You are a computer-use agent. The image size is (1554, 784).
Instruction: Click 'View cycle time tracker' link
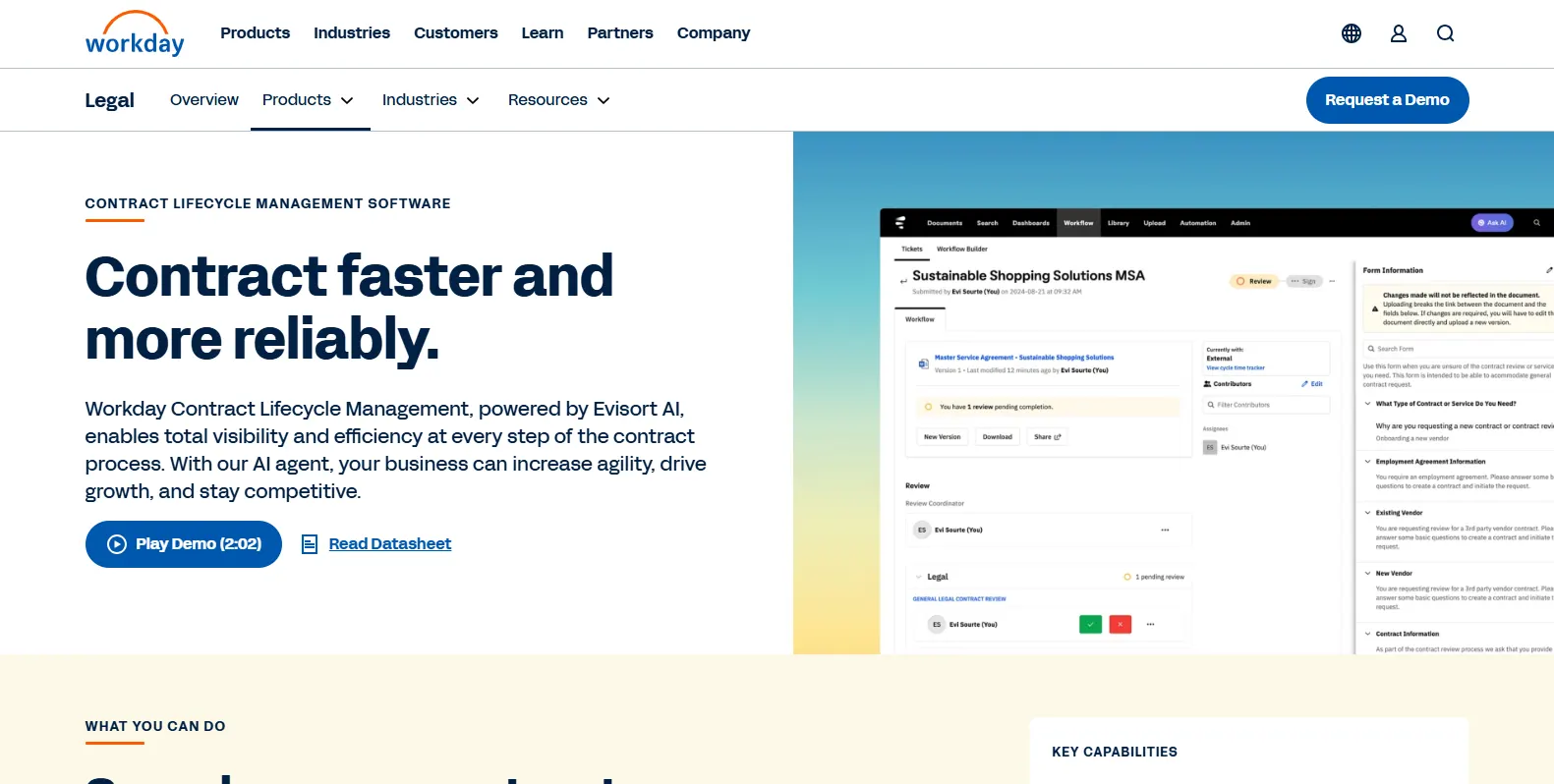click(x=1236, y=367)
